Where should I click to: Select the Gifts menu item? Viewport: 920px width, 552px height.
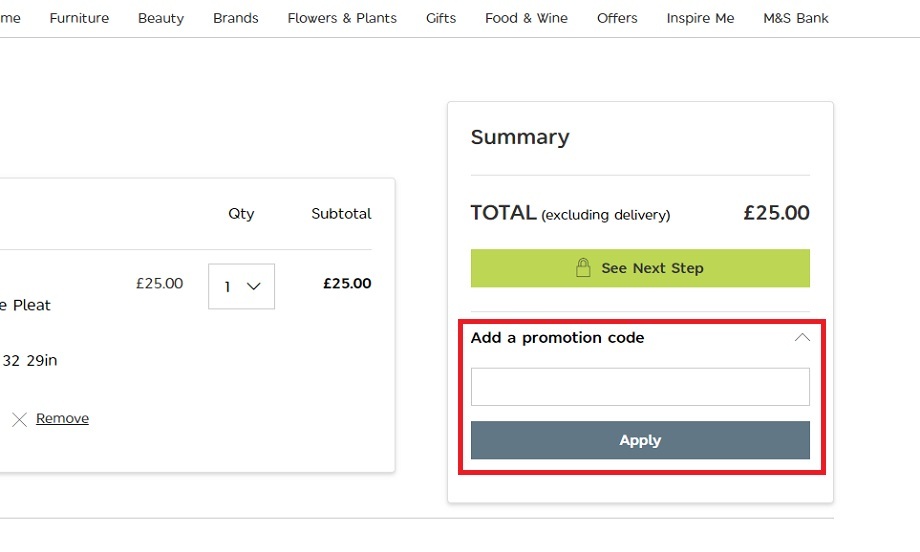[441, 18]
